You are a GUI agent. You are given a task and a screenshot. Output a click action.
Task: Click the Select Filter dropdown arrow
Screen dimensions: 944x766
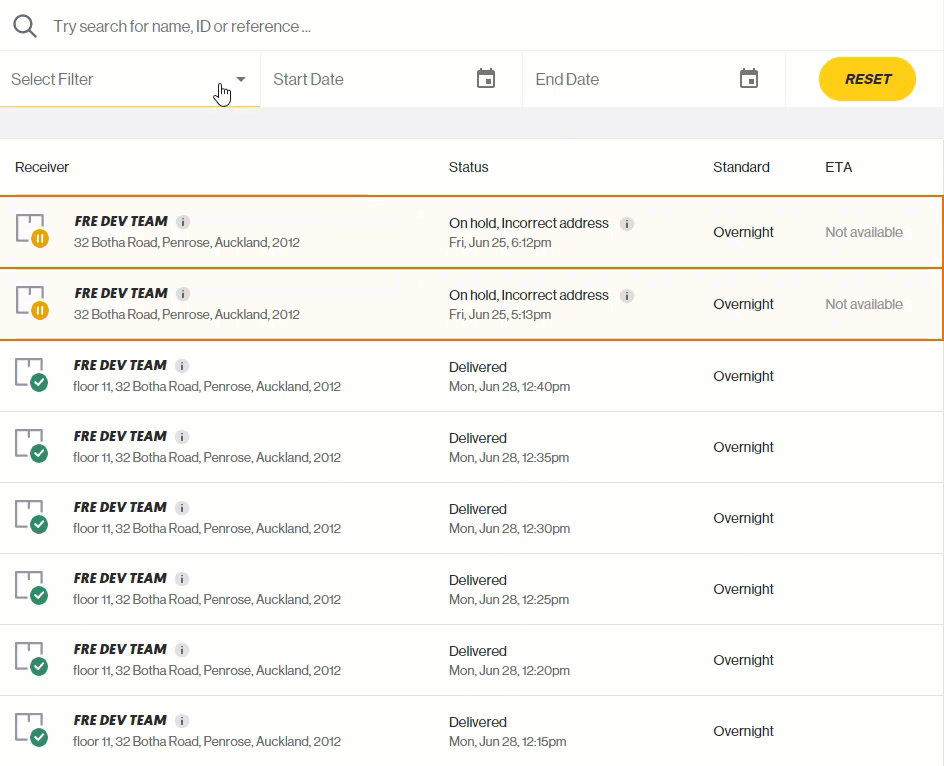pos(240,78)
